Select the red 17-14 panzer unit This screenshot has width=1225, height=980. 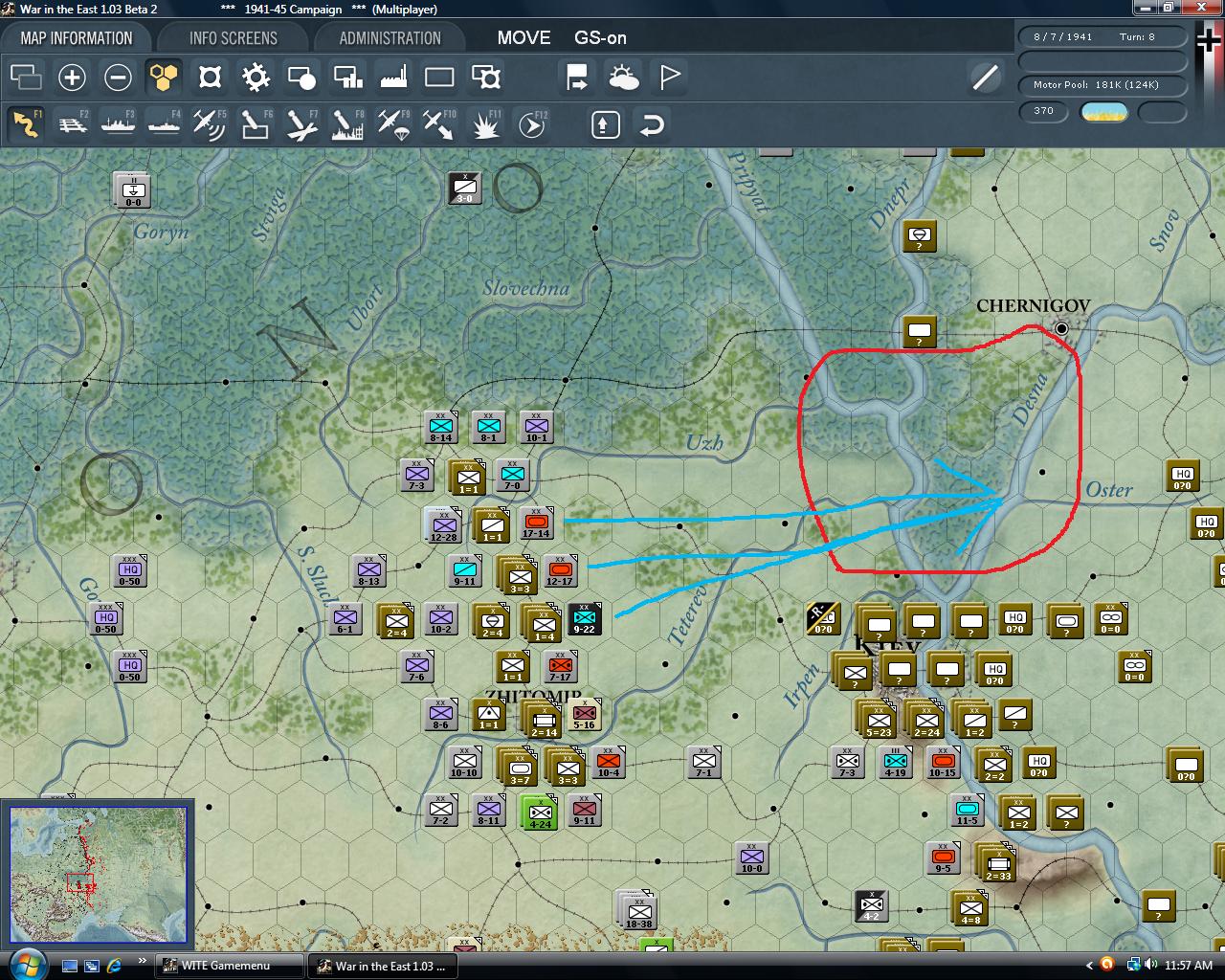point(537,523)
